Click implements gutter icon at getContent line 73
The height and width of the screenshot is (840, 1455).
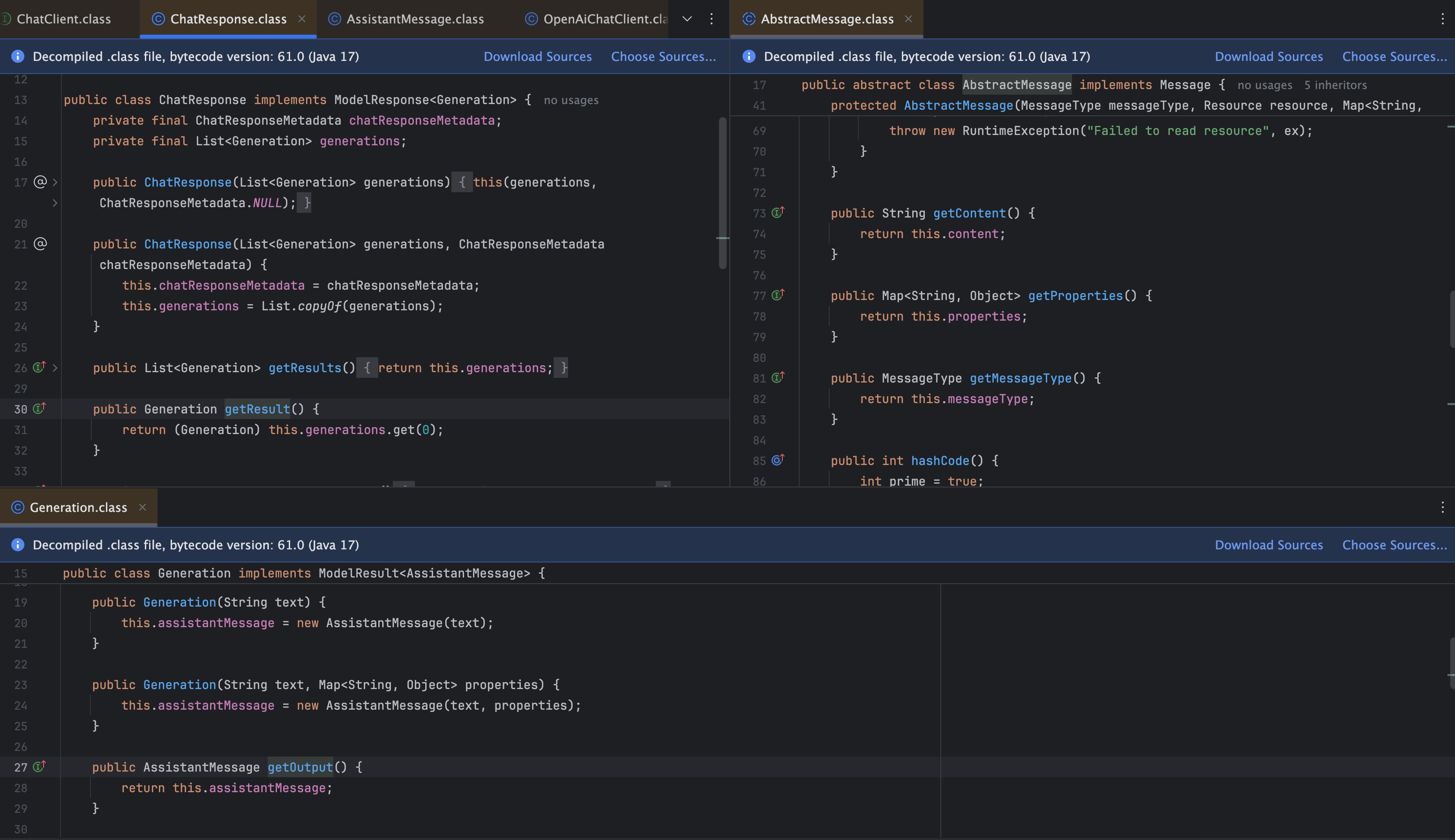(x=778, y=213)
